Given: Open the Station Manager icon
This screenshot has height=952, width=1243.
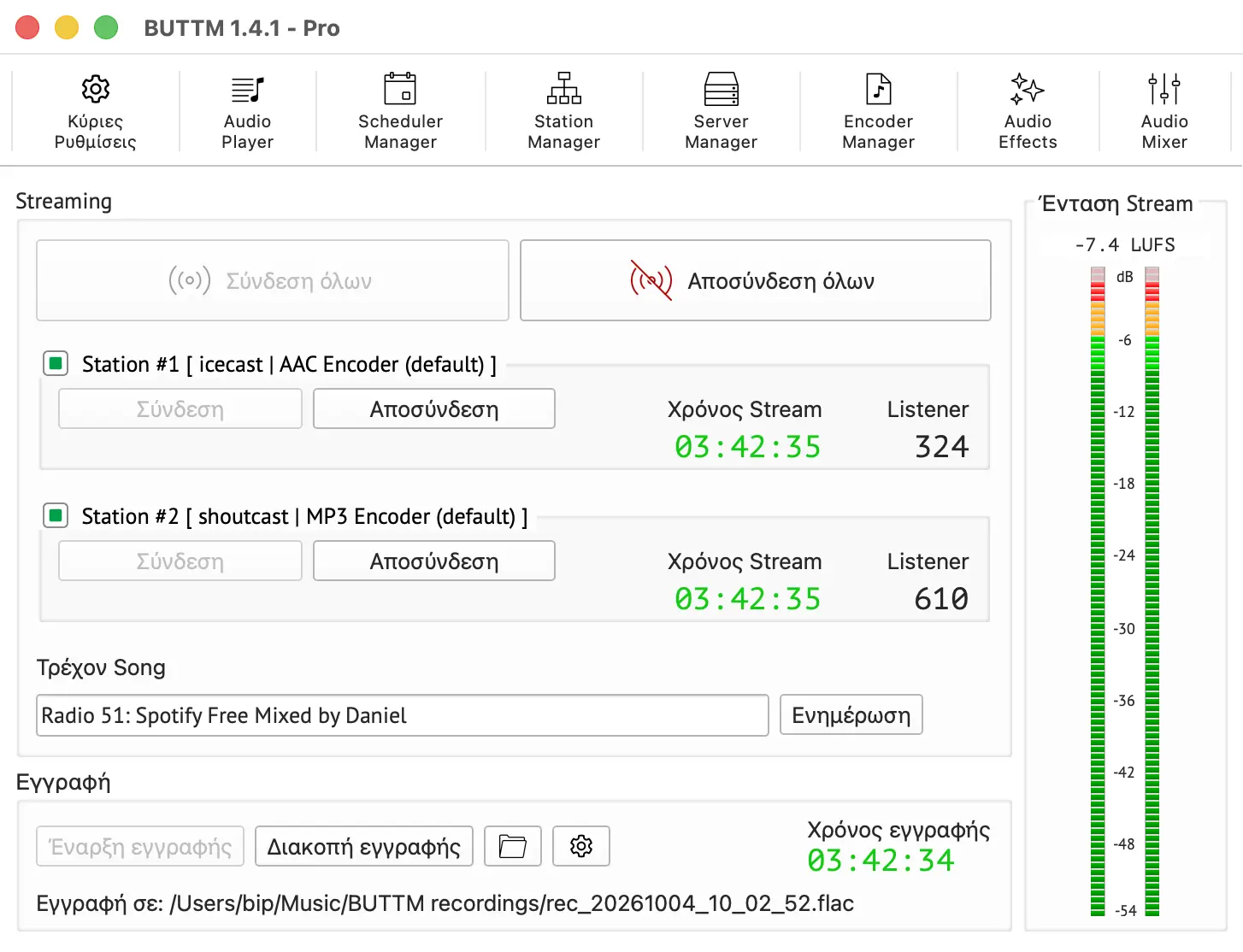Looking at the screenshot, I should point(564,89).
